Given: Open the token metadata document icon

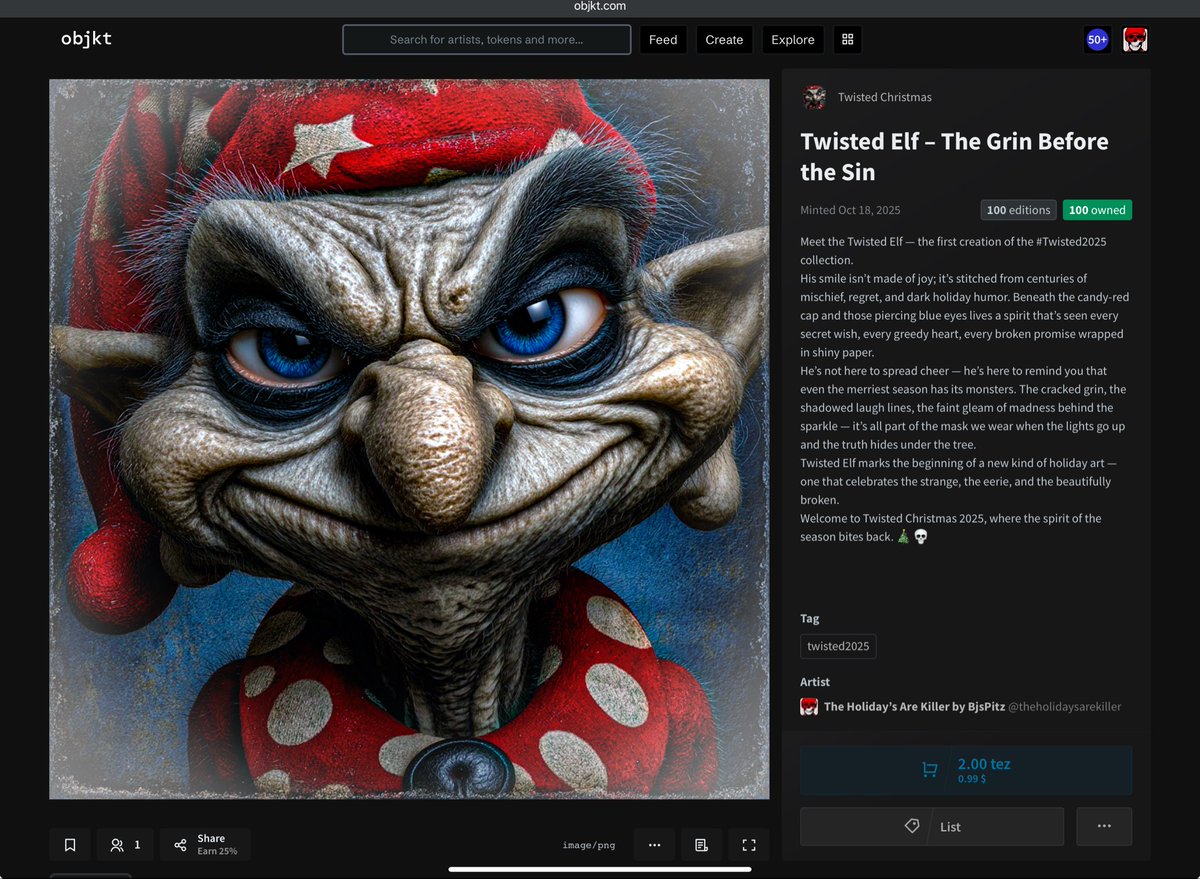Looking at the screenshot, I should click(x=701, y=845).
